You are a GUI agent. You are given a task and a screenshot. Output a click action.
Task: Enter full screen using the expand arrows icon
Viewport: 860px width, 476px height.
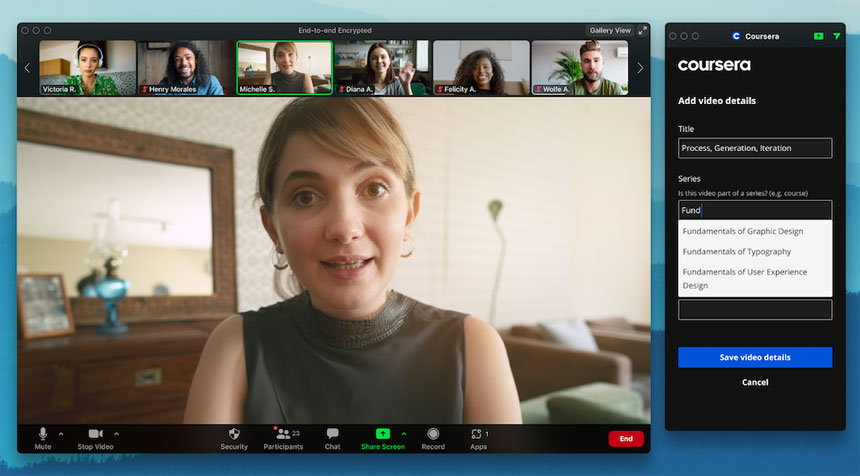pos(642,30)
